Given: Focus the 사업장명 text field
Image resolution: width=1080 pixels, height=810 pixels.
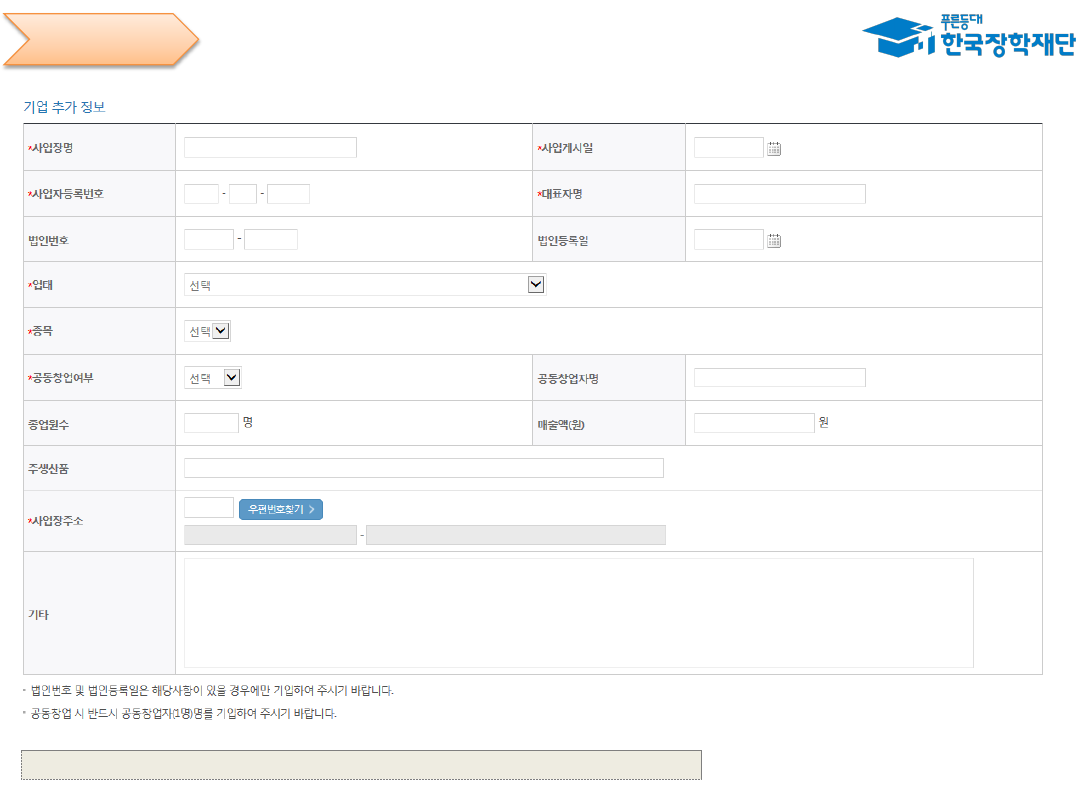Looking at the screenshot, I should pyautogui.click(x=270, y=148).
